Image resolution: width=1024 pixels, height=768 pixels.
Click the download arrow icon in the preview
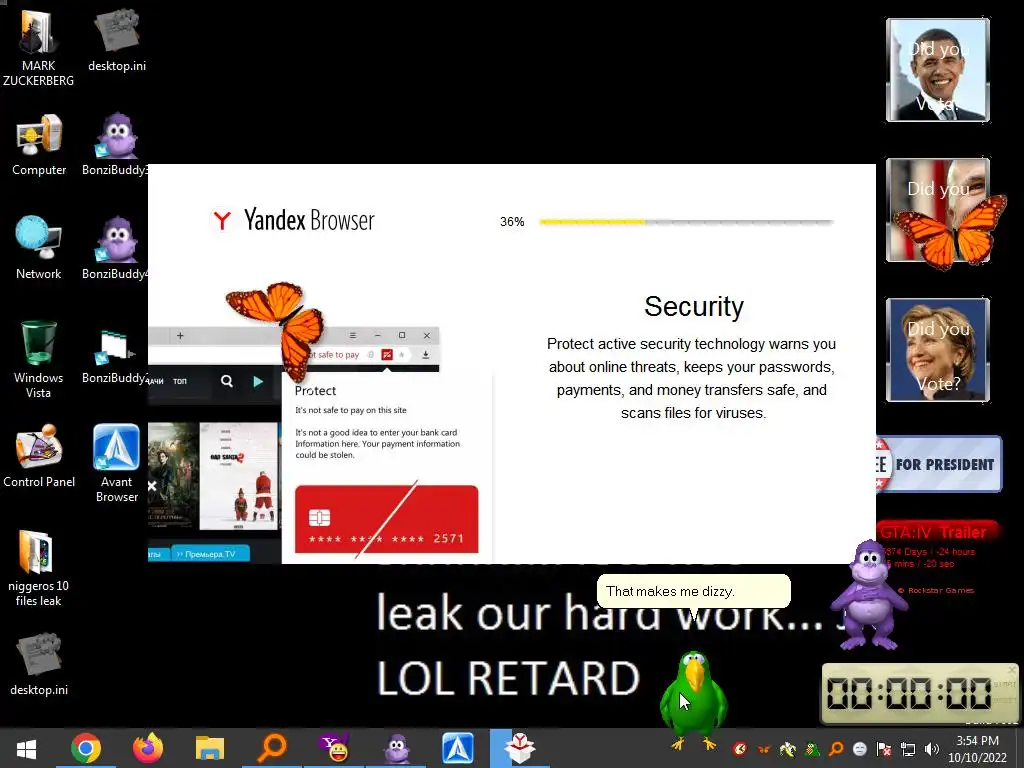(425, 355)
